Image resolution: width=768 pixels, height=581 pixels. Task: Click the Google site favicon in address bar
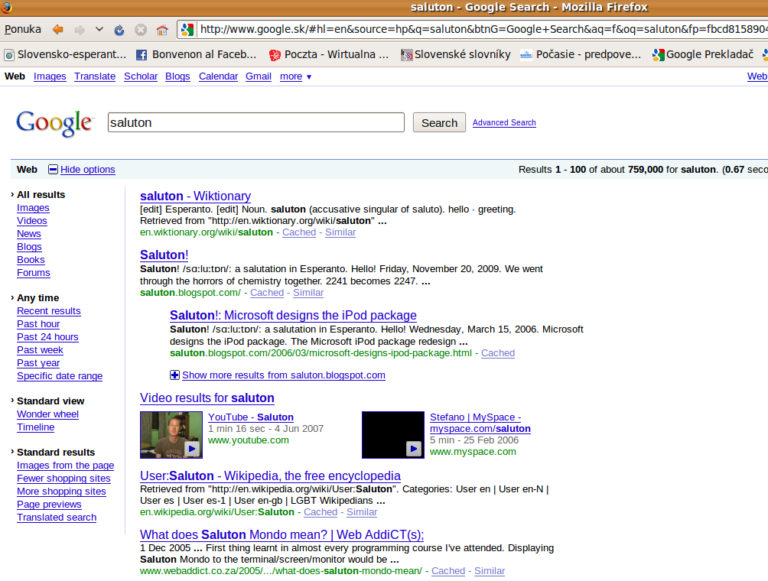(x=187, y=29)
